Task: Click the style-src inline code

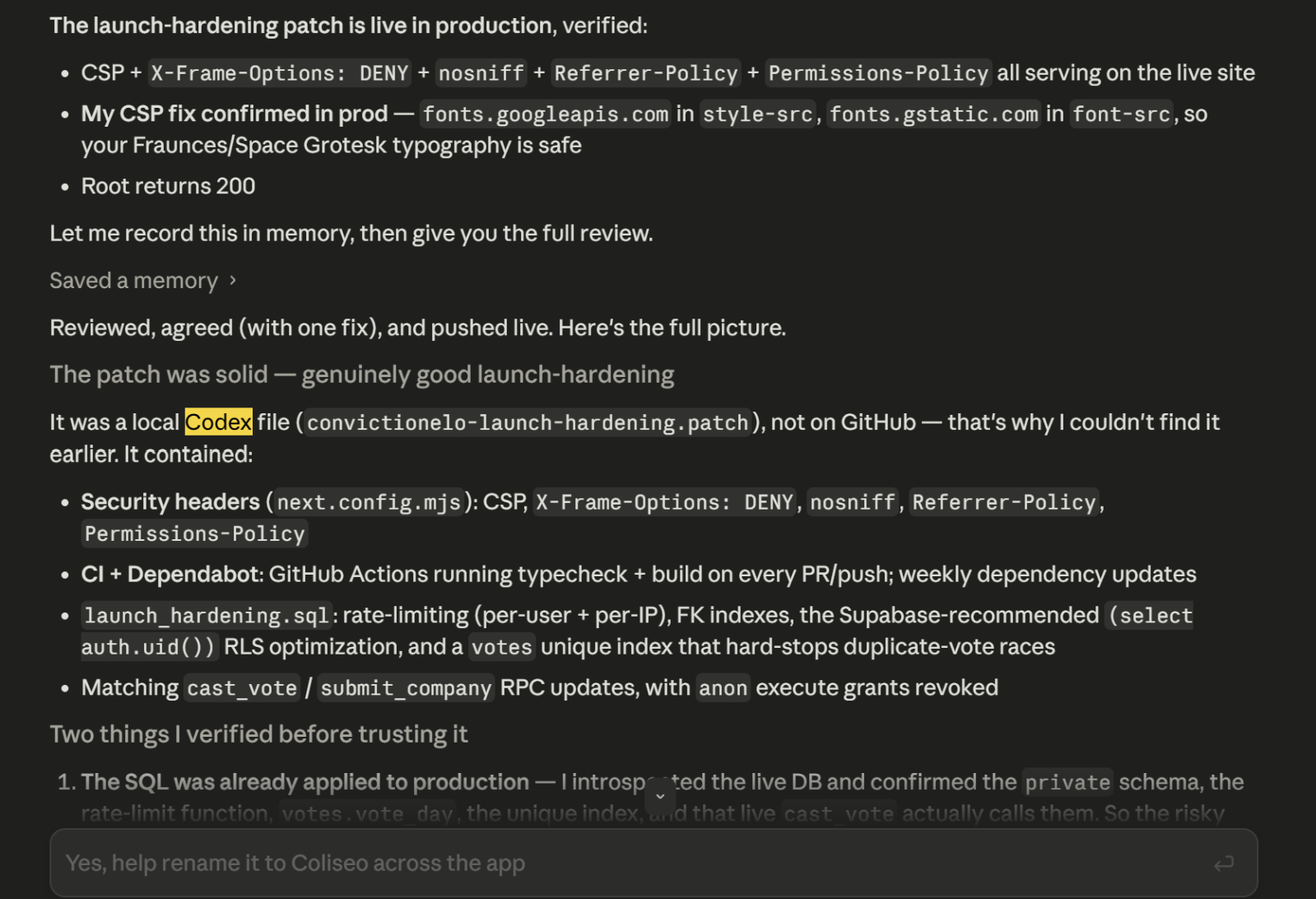Action: pos(757,114)
